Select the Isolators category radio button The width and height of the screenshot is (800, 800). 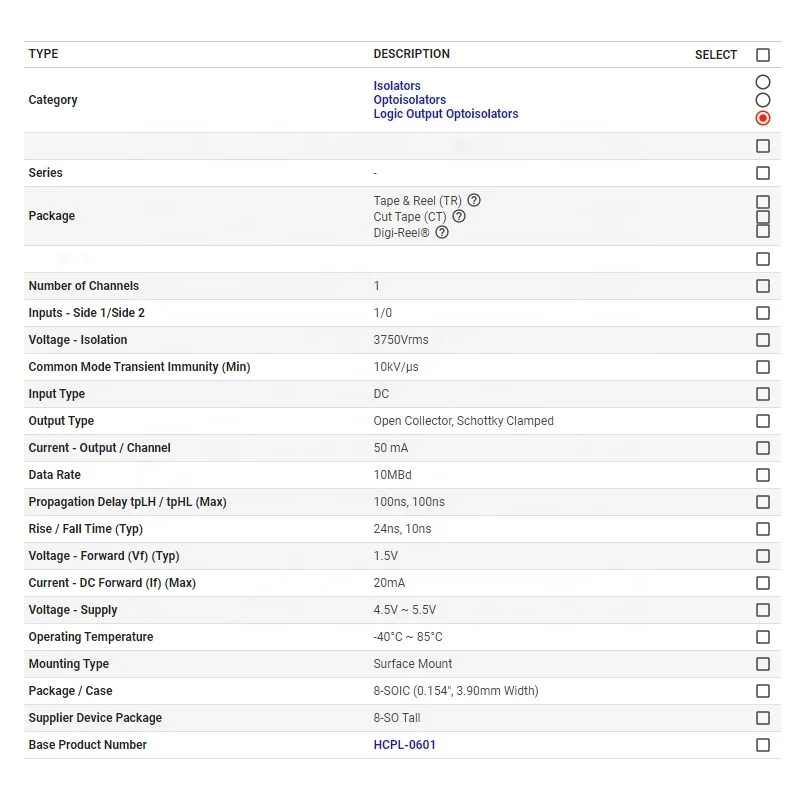tap(763, 82)
